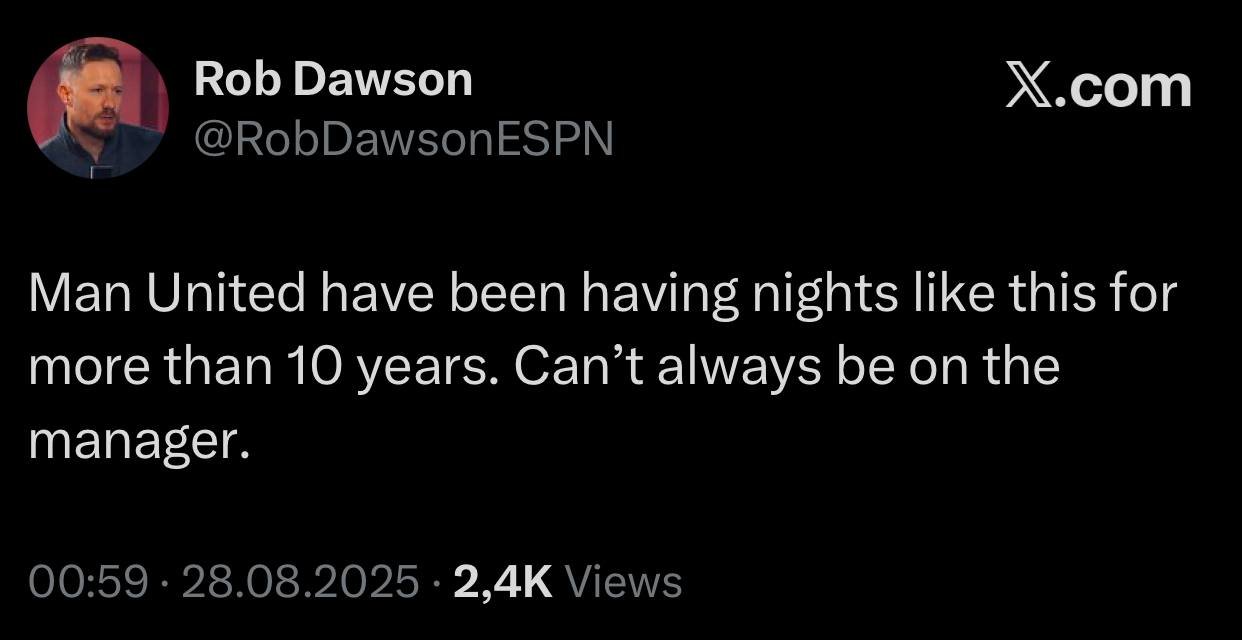Click the ".com" text beside the logo
Screen dimensions: 1242x640
[1127, 88]
